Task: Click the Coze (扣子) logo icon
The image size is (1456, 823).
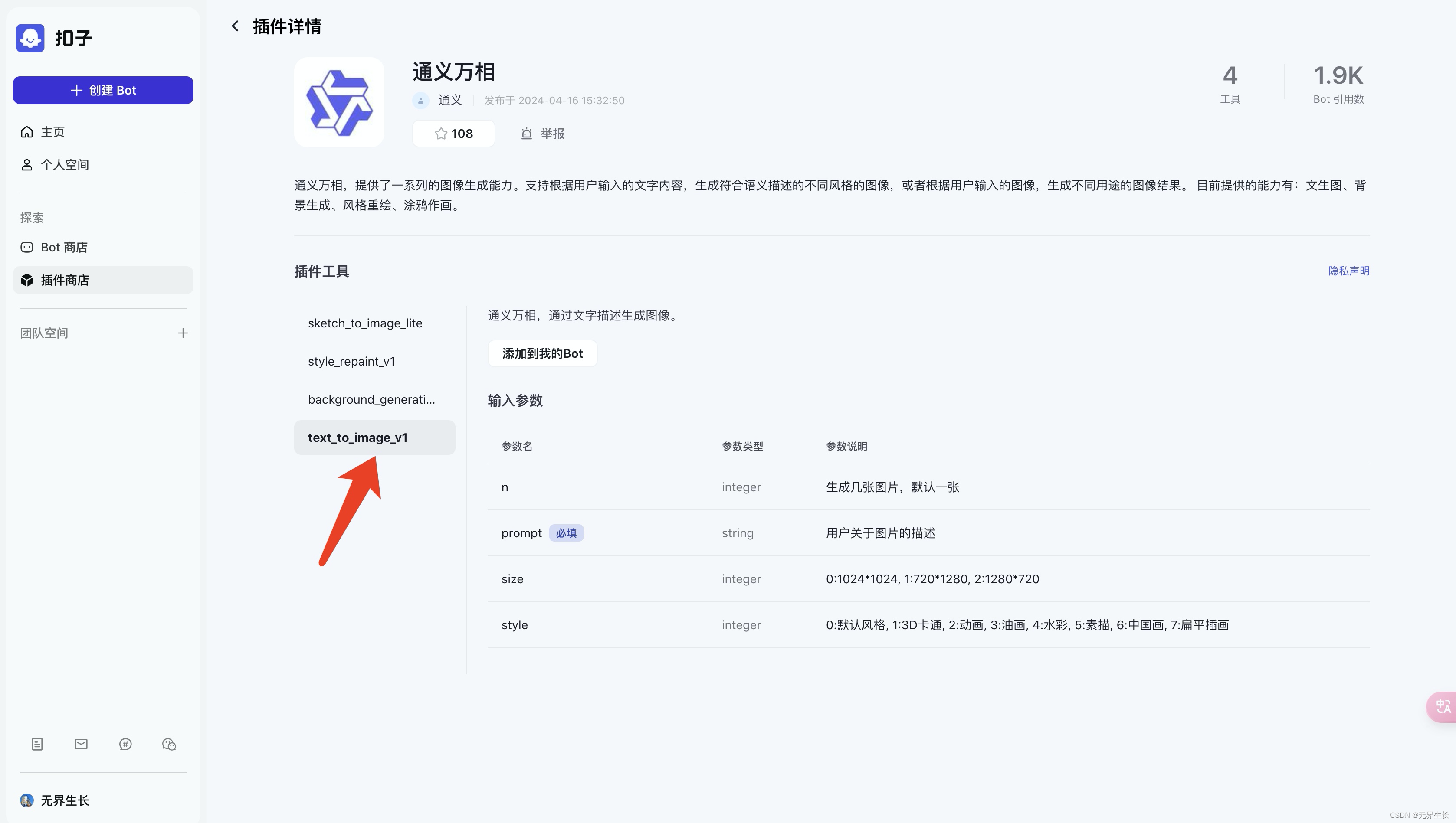Action: [x=30, y=38]
